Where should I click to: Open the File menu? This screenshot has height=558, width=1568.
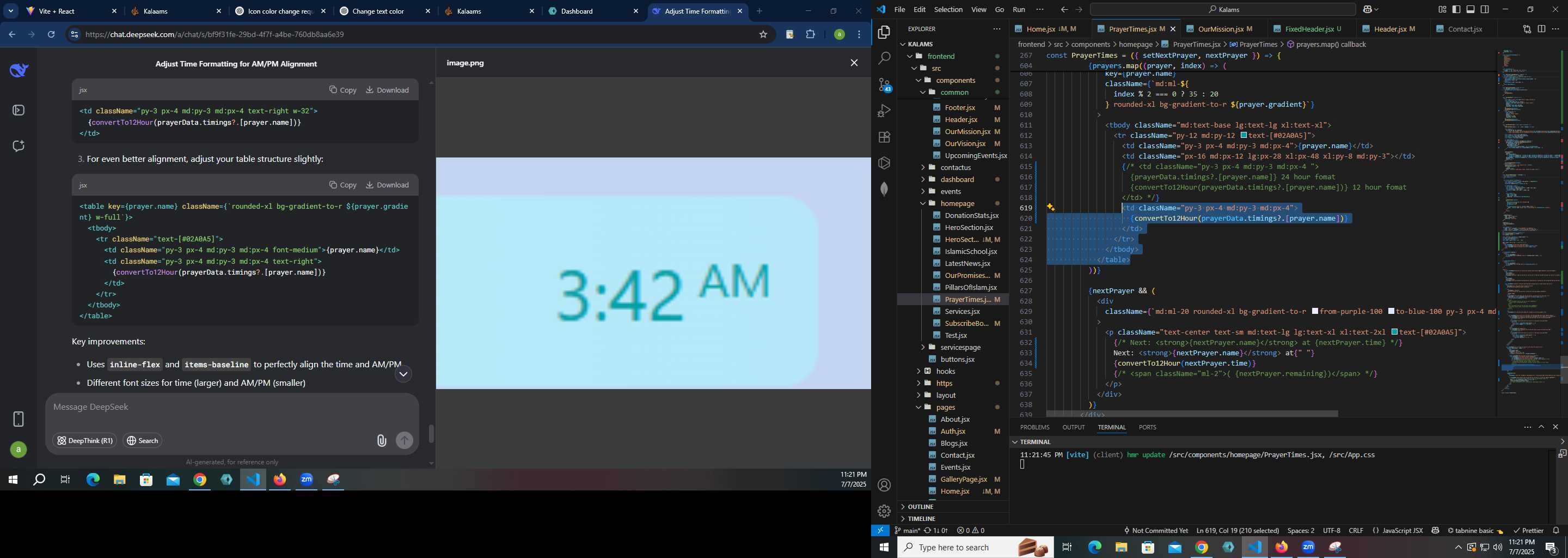899,9
